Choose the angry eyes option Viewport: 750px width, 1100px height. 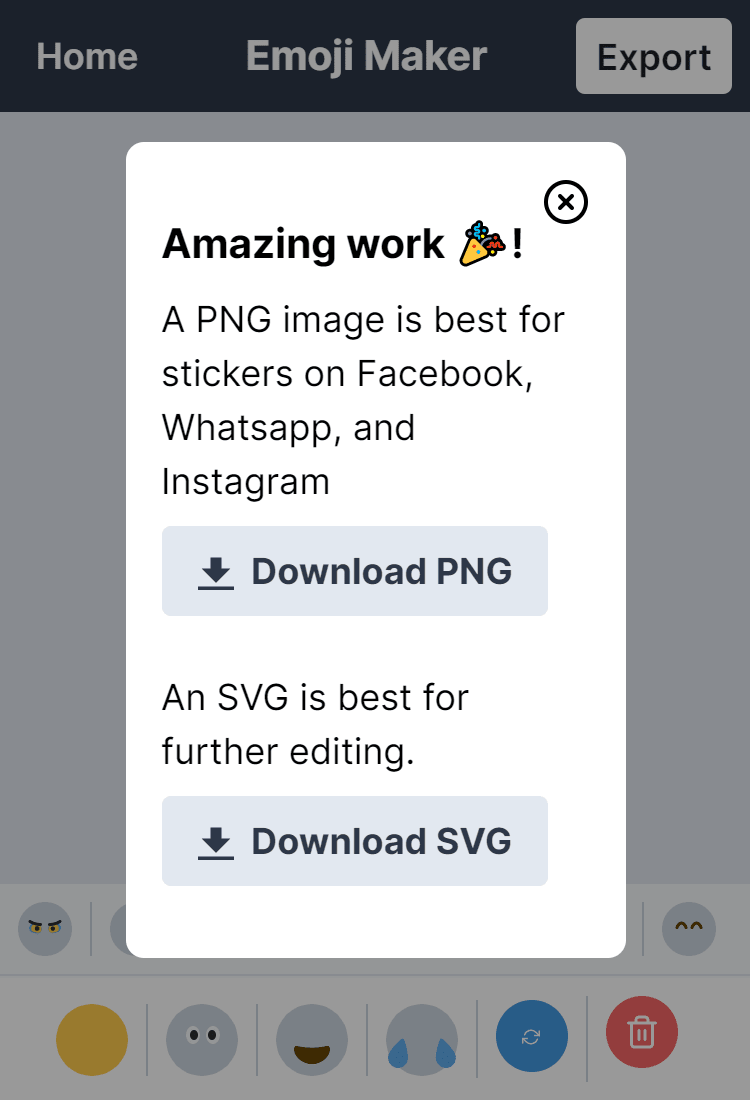[45, 929]
